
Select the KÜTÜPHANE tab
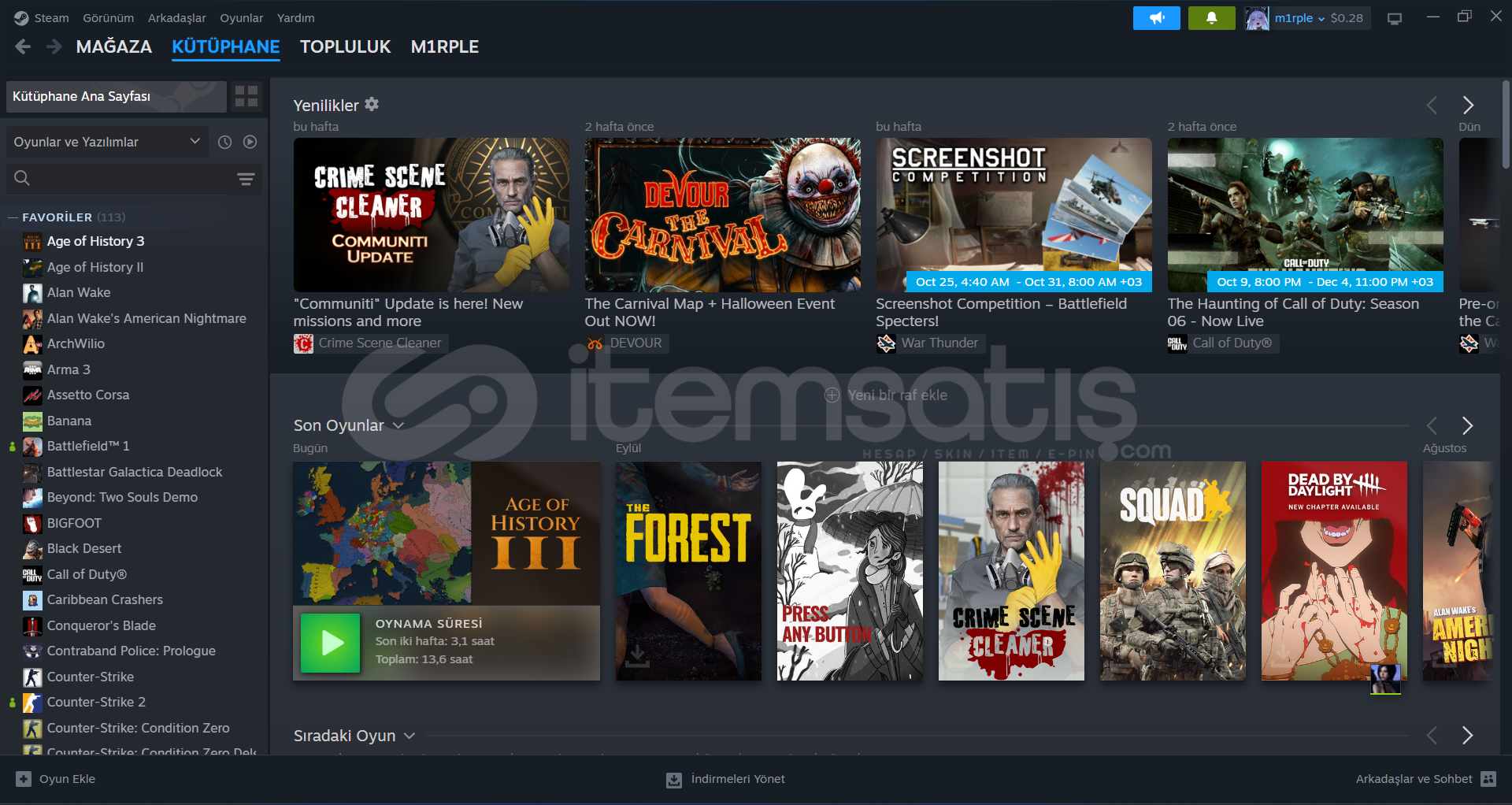(x=226, y=47)
